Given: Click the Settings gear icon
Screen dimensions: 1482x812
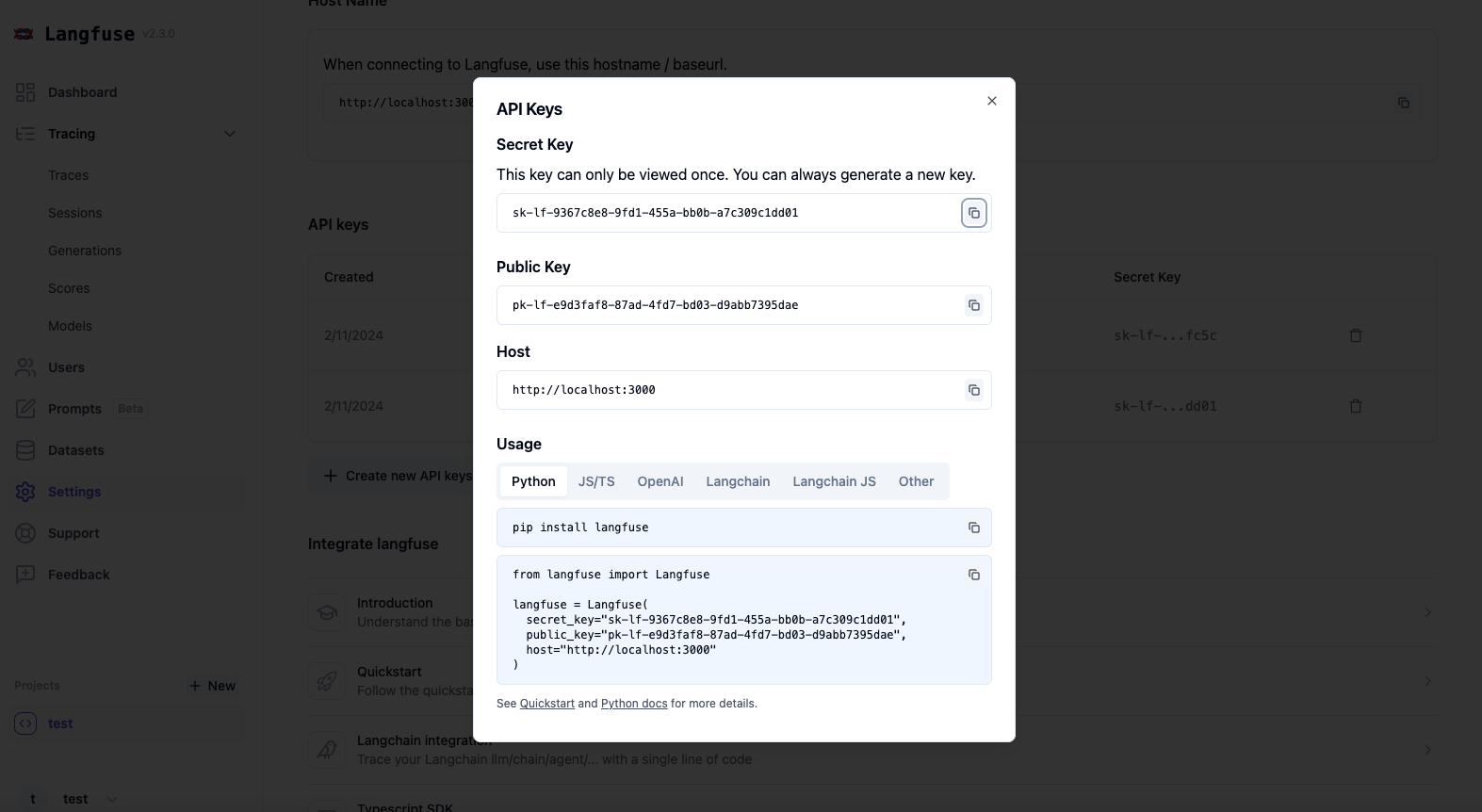Looking at the screenshot, I should click(x=25, y=492).
